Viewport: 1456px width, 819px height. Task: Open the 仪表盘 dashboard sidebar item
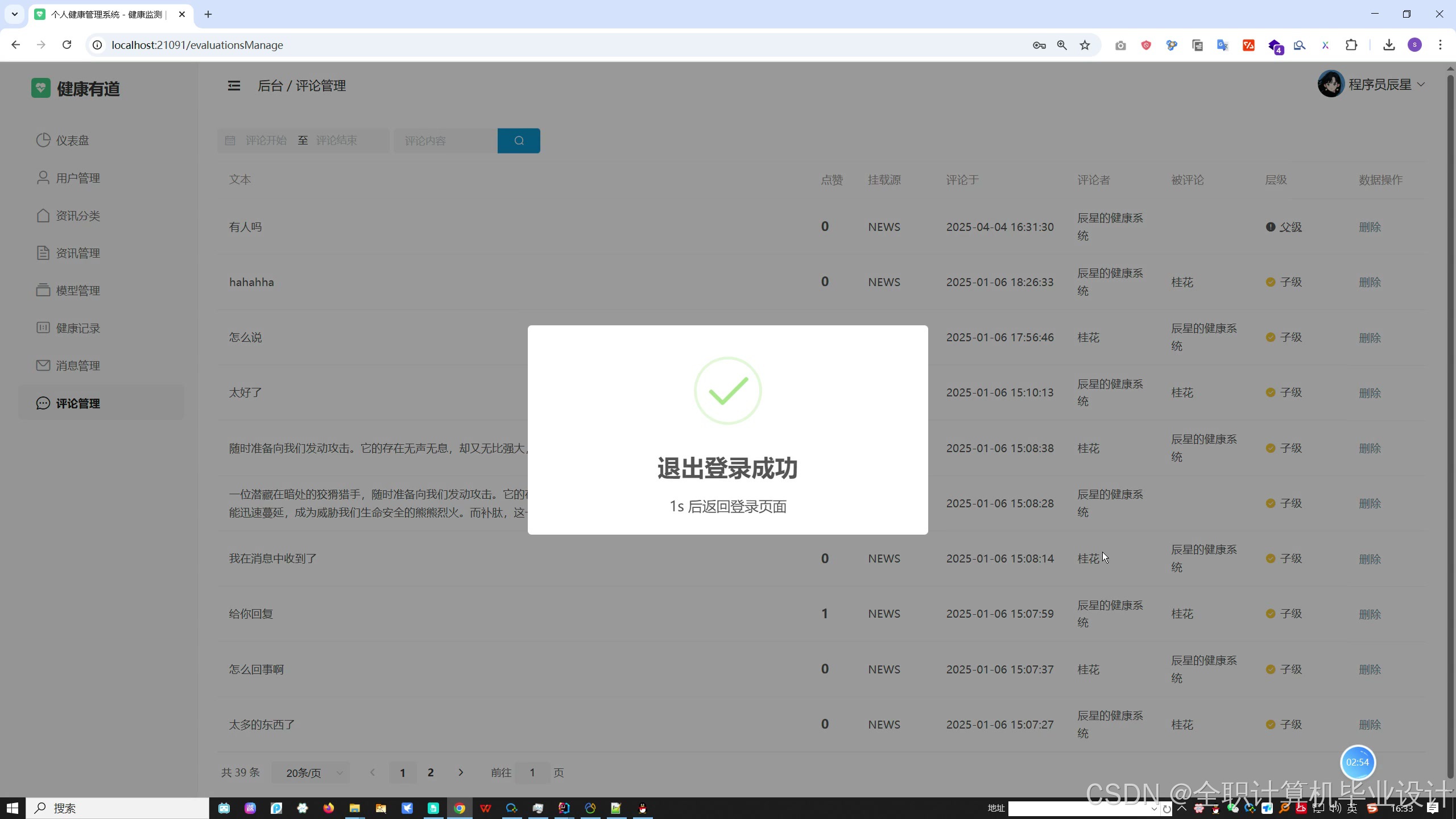click(x=72, y=140)
